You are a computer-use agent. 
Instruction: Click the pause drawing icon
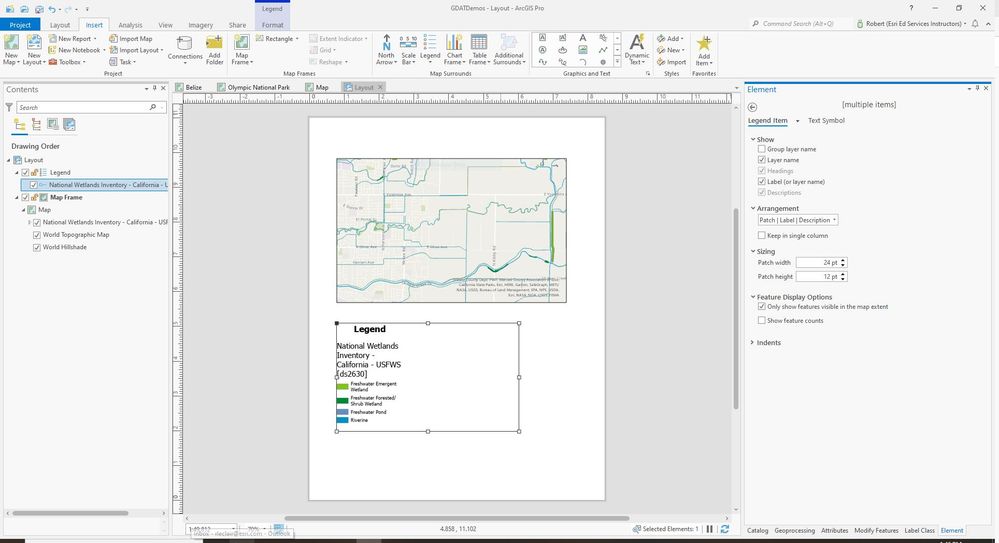710,529
